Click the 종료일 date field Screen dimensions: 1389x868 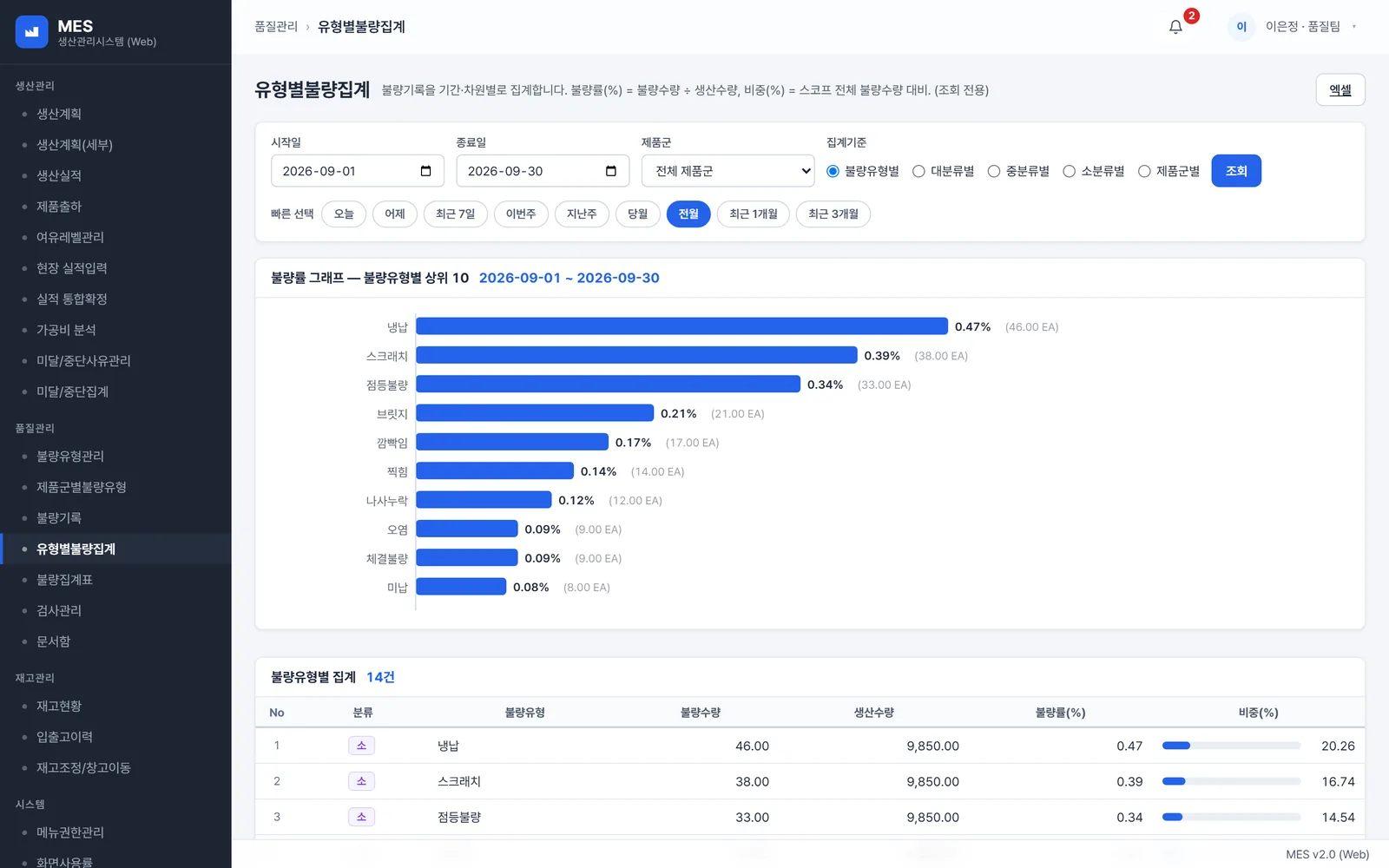click(x=543, y=171)
